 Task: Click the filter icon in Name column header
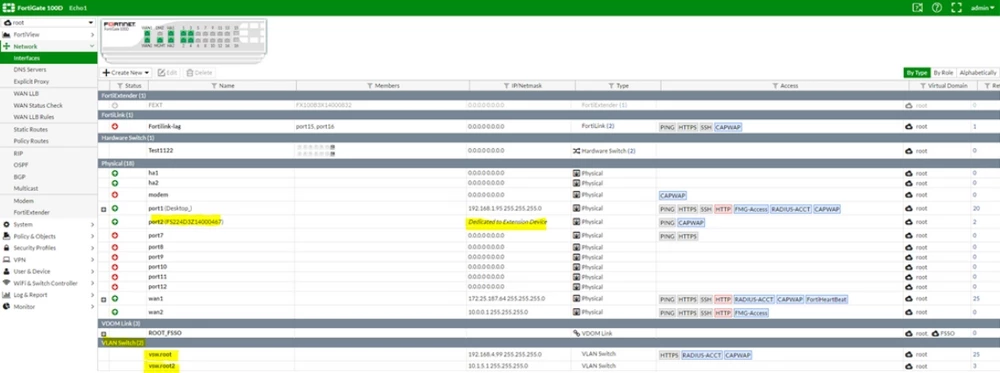point(214,85)
